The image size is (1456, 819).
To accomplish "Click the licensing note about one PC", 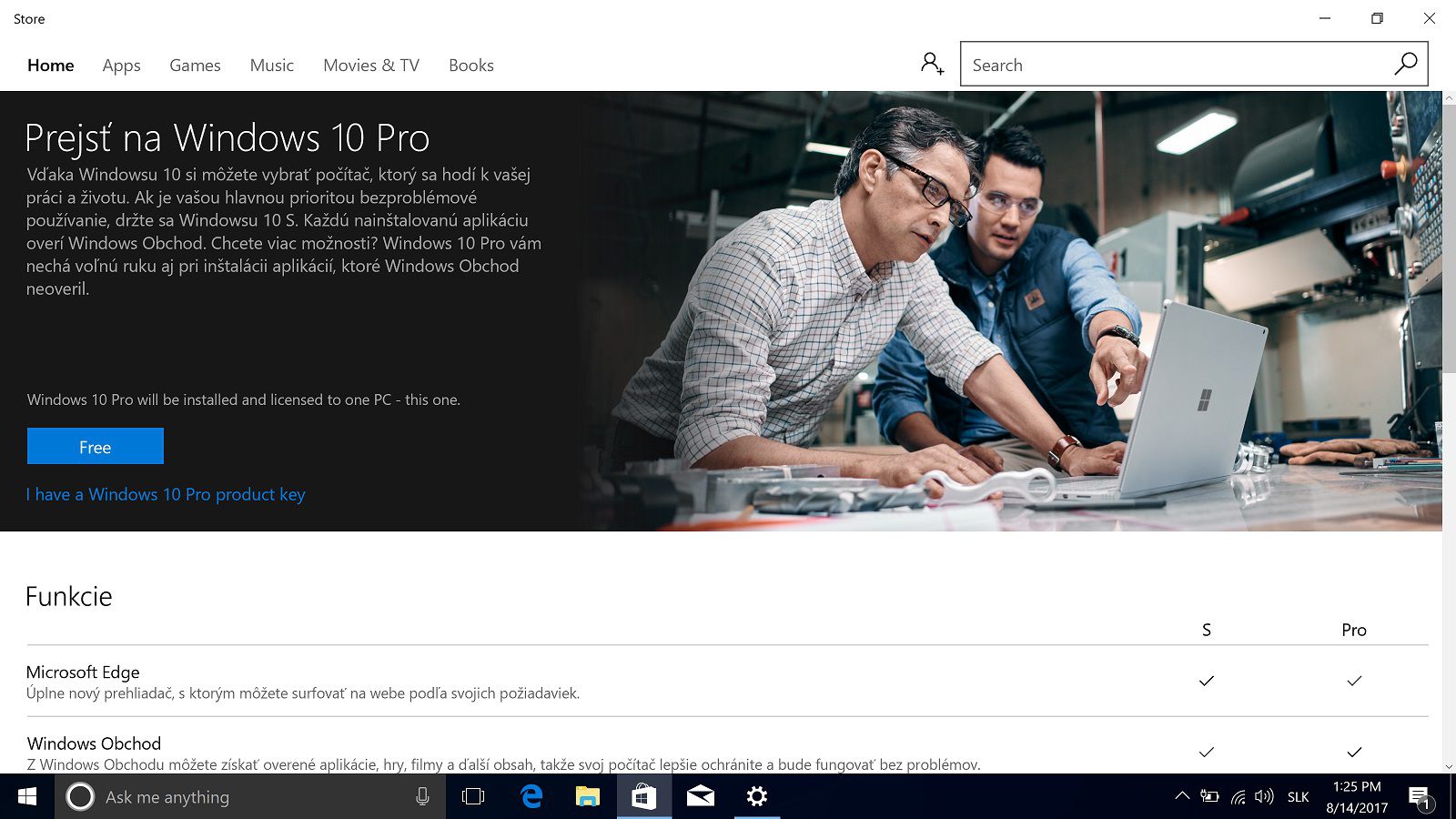I will [x=244, y=399].
